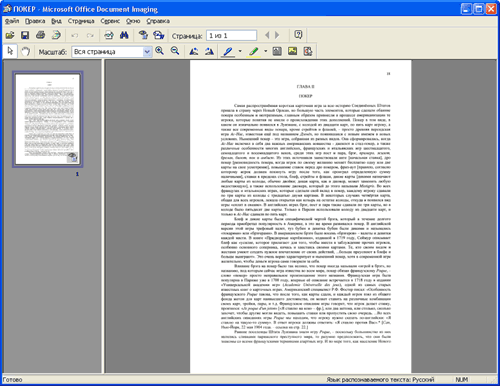Toggle the blue Pen annotation tool

pyautogui.click(x=228, y=51)
